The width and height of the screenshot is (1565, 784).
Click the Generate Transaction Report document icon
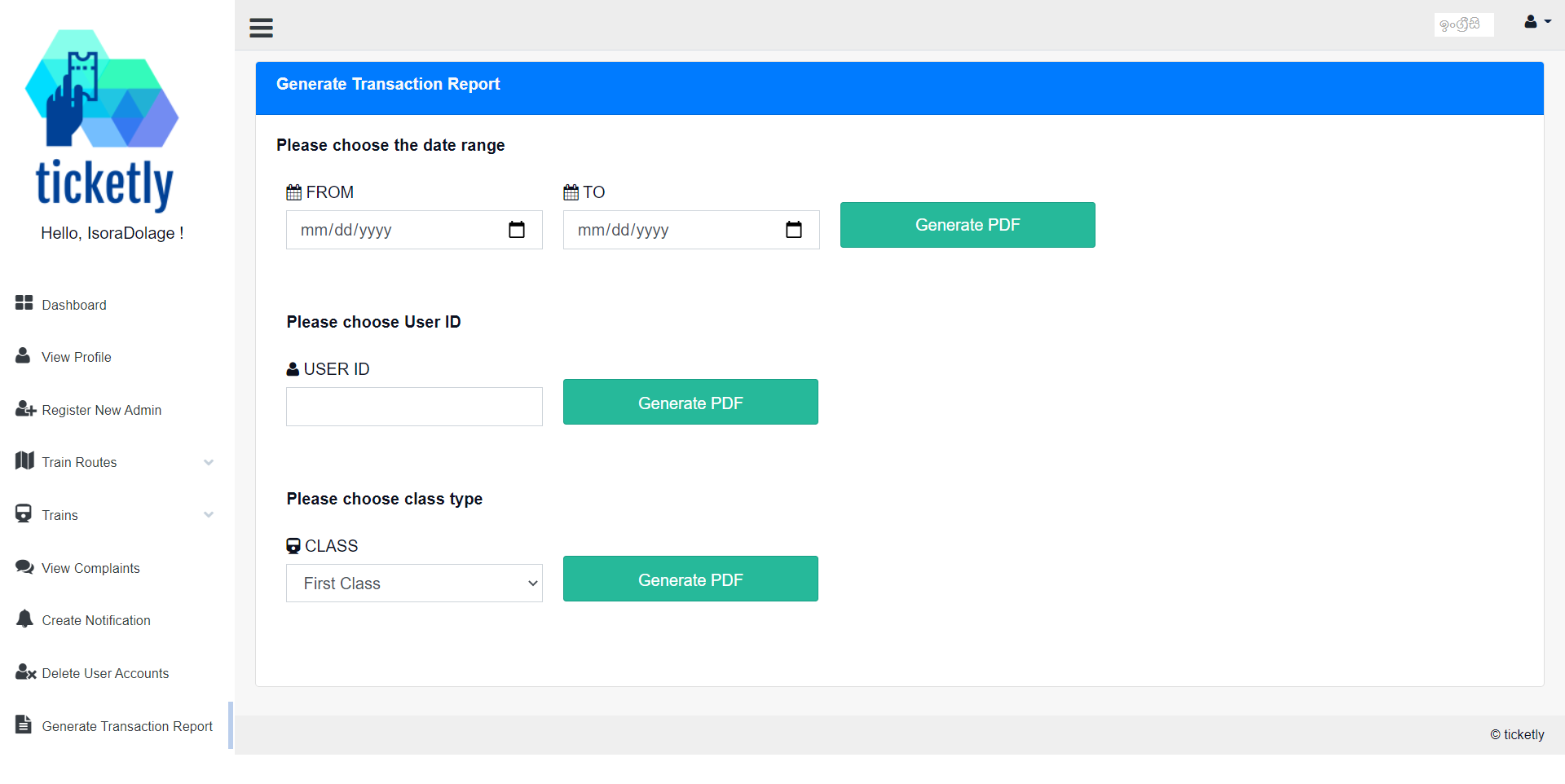tap(24, 724)
